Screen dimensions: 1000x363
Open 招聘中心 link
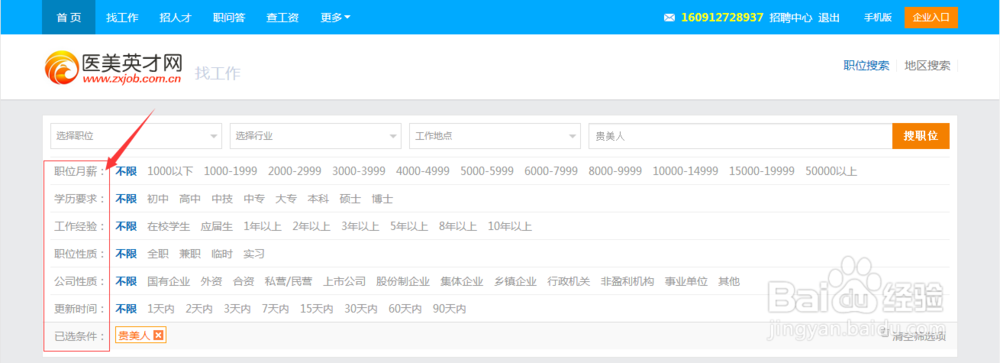(791, 17)
